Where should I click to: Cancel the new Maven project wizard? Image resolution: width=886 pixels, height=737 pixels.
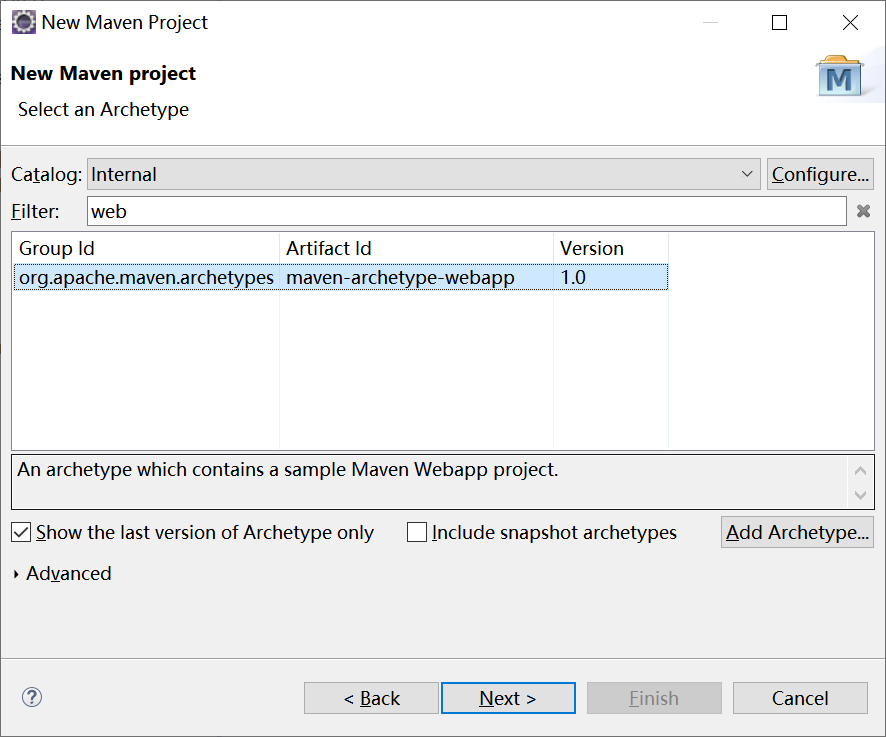tap(800, 698)
